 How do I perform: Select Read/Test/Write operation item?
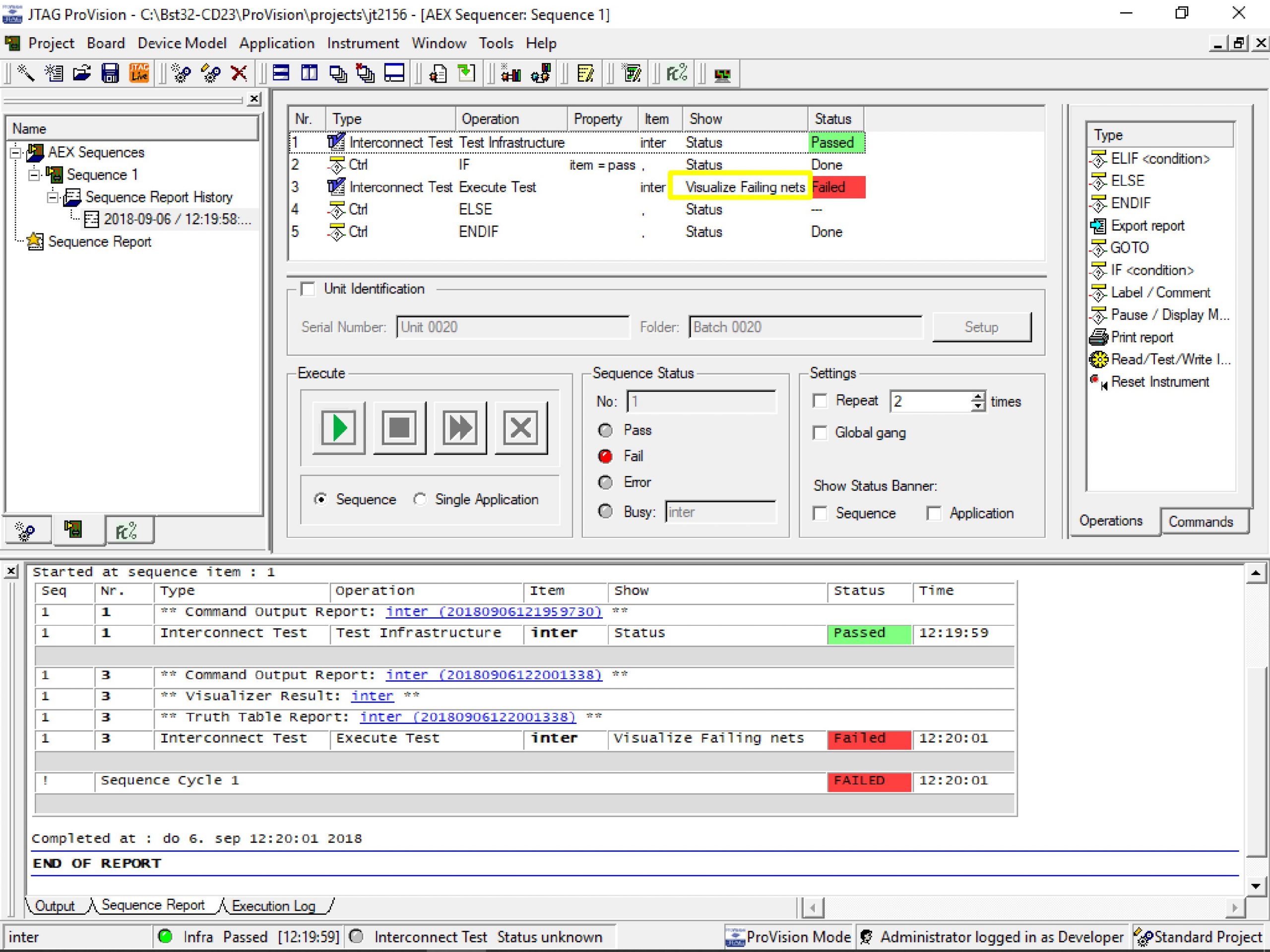[1161, 360]
